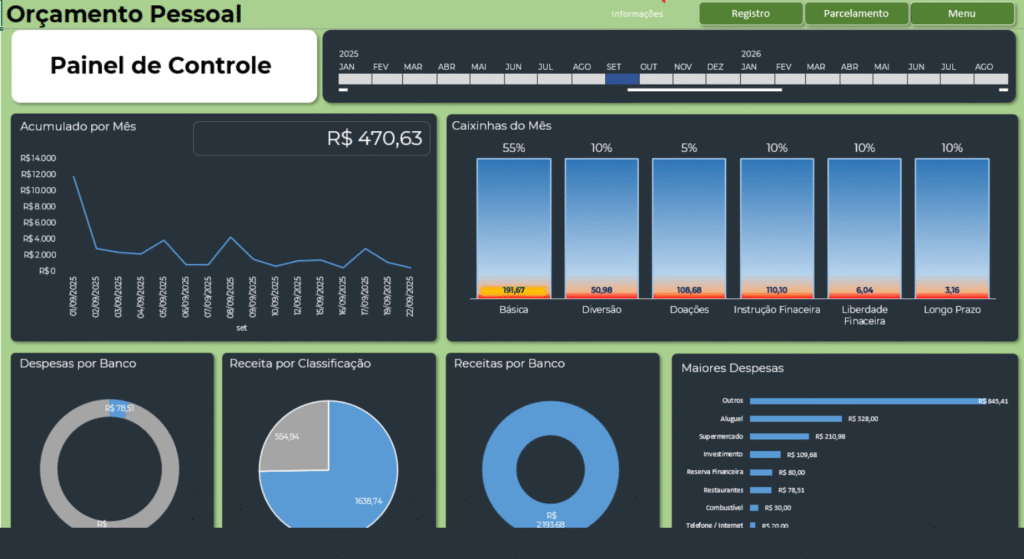Click the R$ 470,63 accumulated total box

[311, 139]
